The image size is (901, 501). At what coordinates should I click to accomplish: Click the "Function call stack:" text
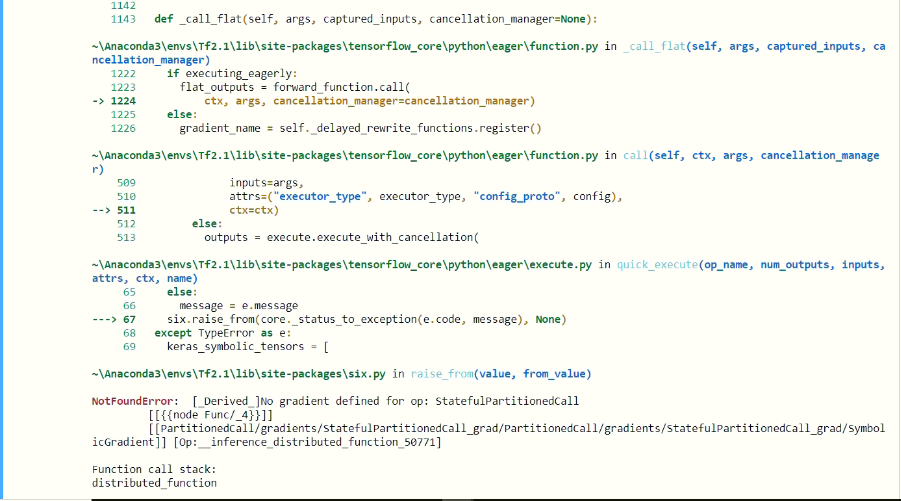(x=154, y=469)
